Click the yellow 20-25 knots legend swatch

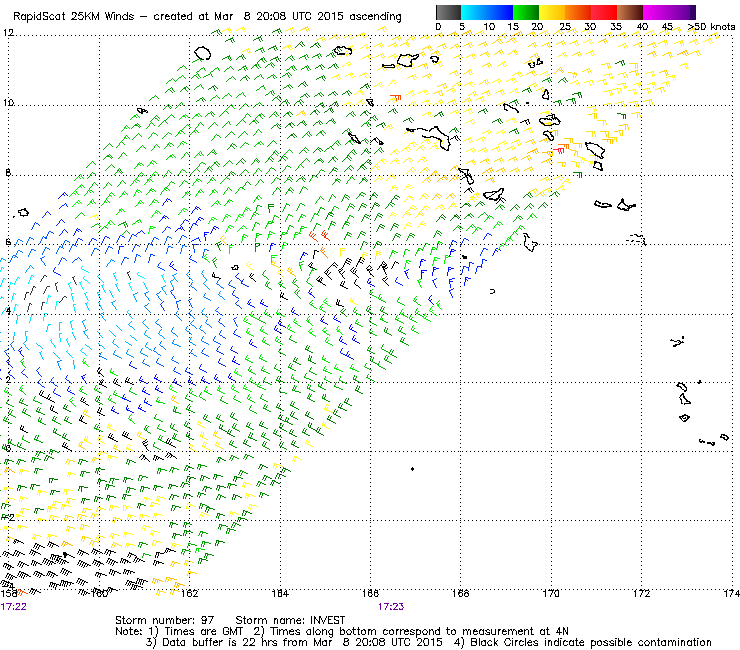(x=552, y=12)
